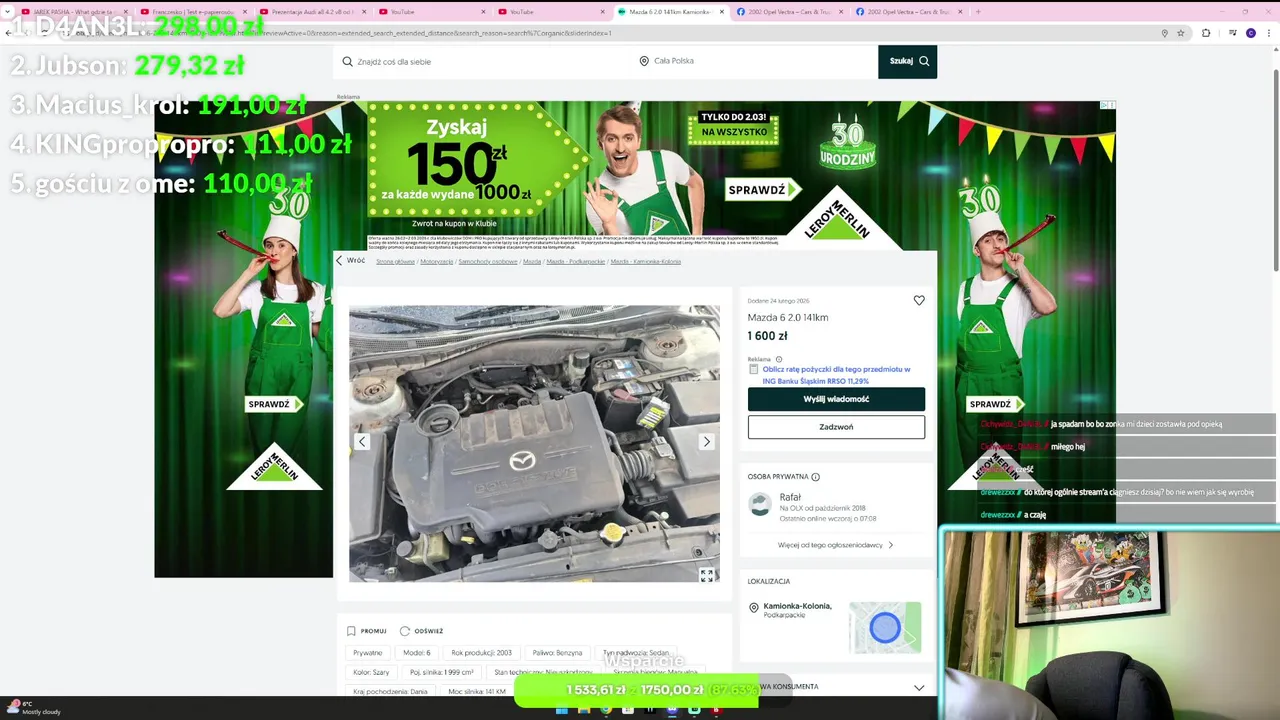Open the map thumbnail of Kamionka-Kolonia
Viewport: 1280px width, 720px height.
885,627
